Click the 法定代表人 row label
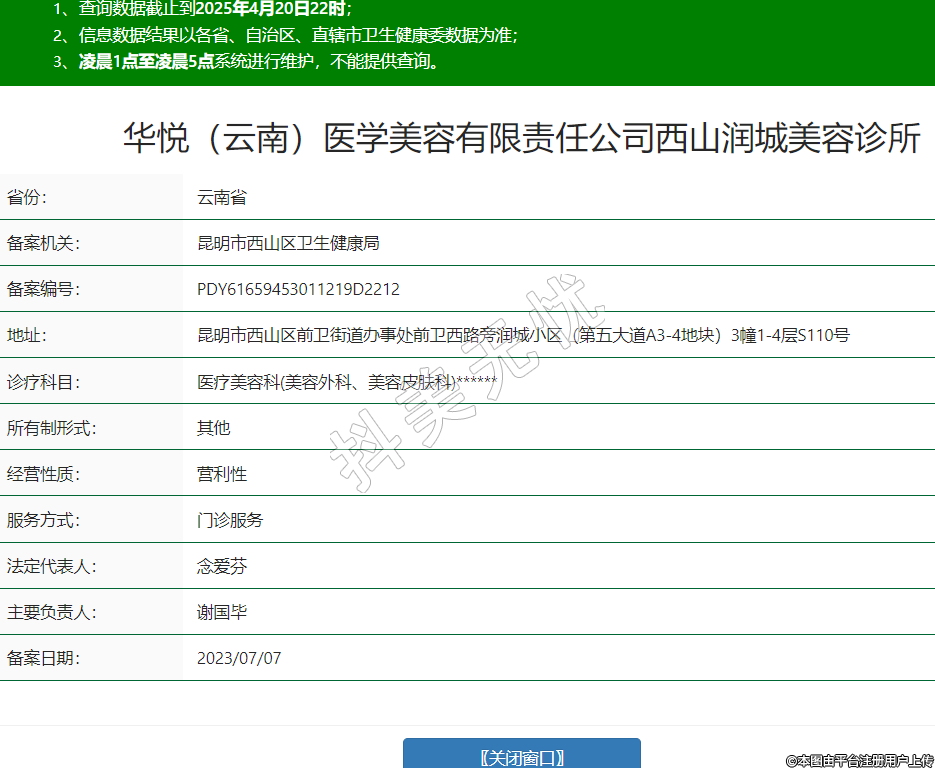The width and height of the screenshot is (935, 768). tap(51, 567)
